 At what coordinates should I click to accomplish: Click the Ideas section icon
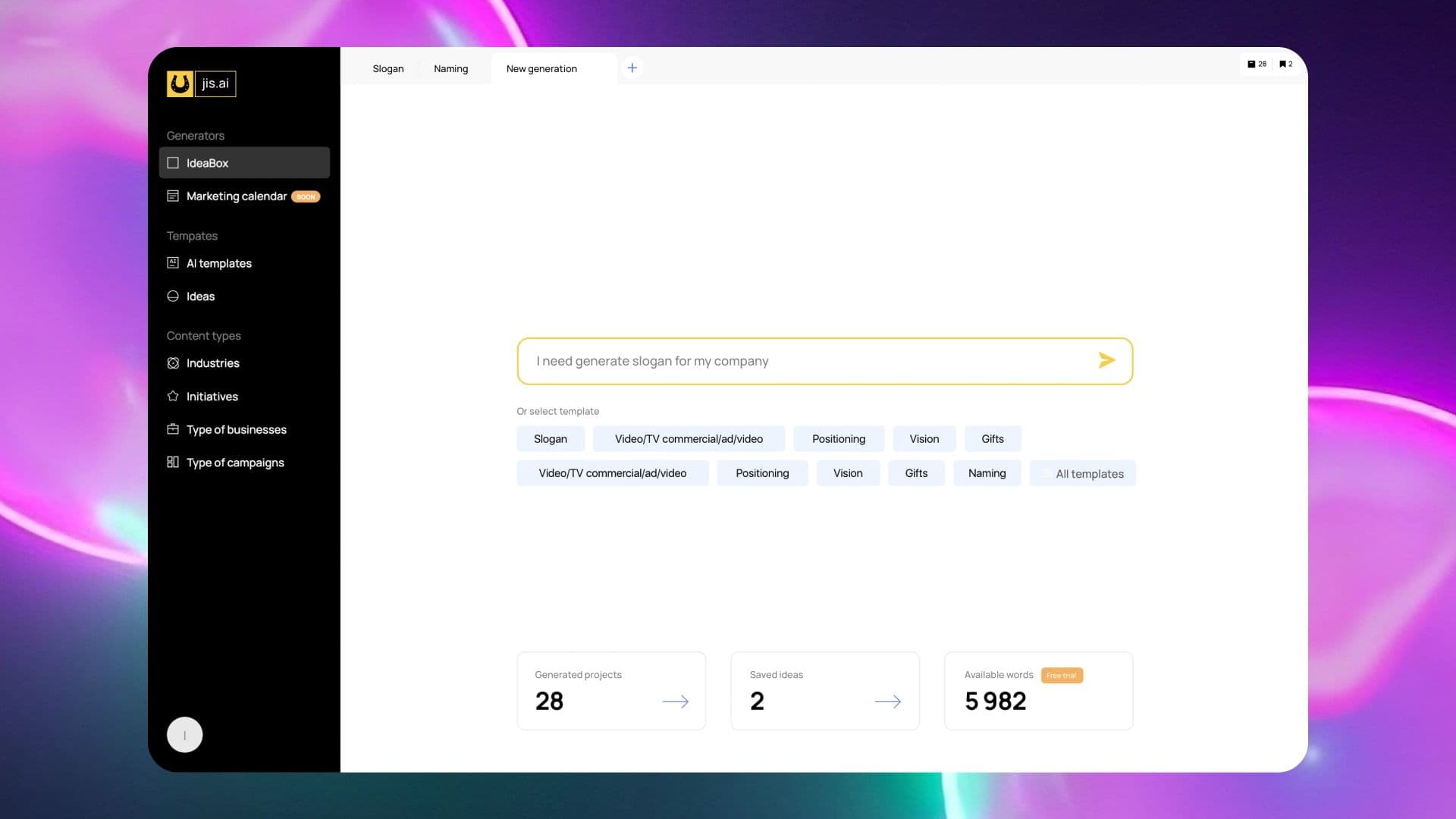[x=172, y=296]
